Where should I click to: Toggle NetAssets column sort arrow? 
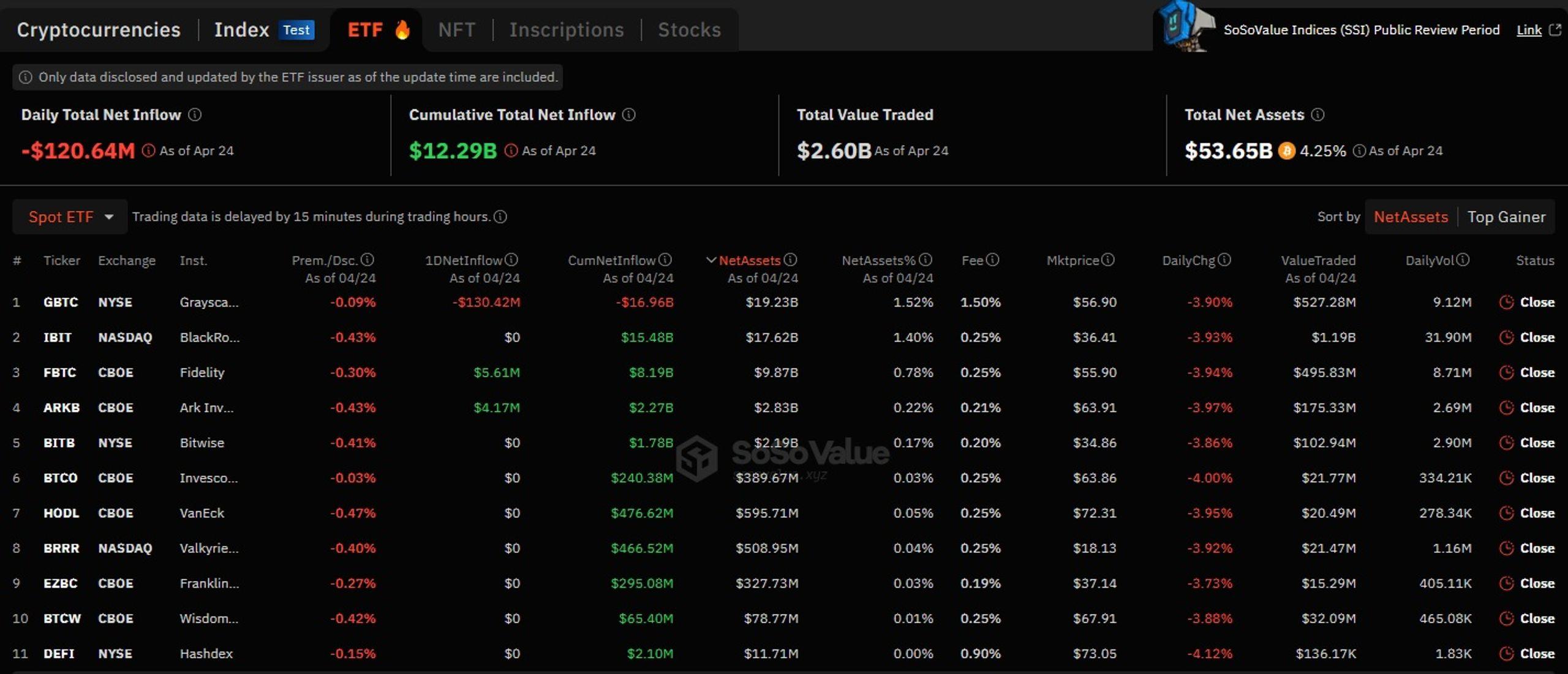(711, 260)
